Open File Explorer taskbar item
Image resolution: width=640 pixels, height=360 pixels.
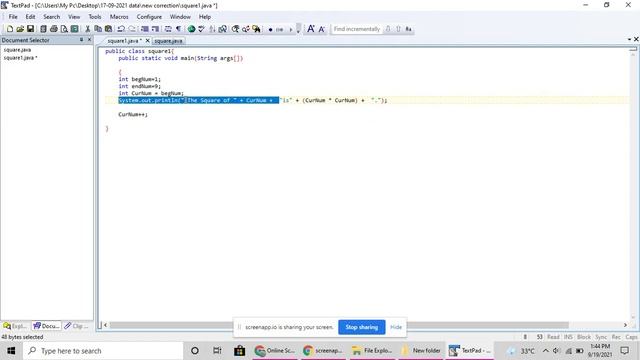373,351
